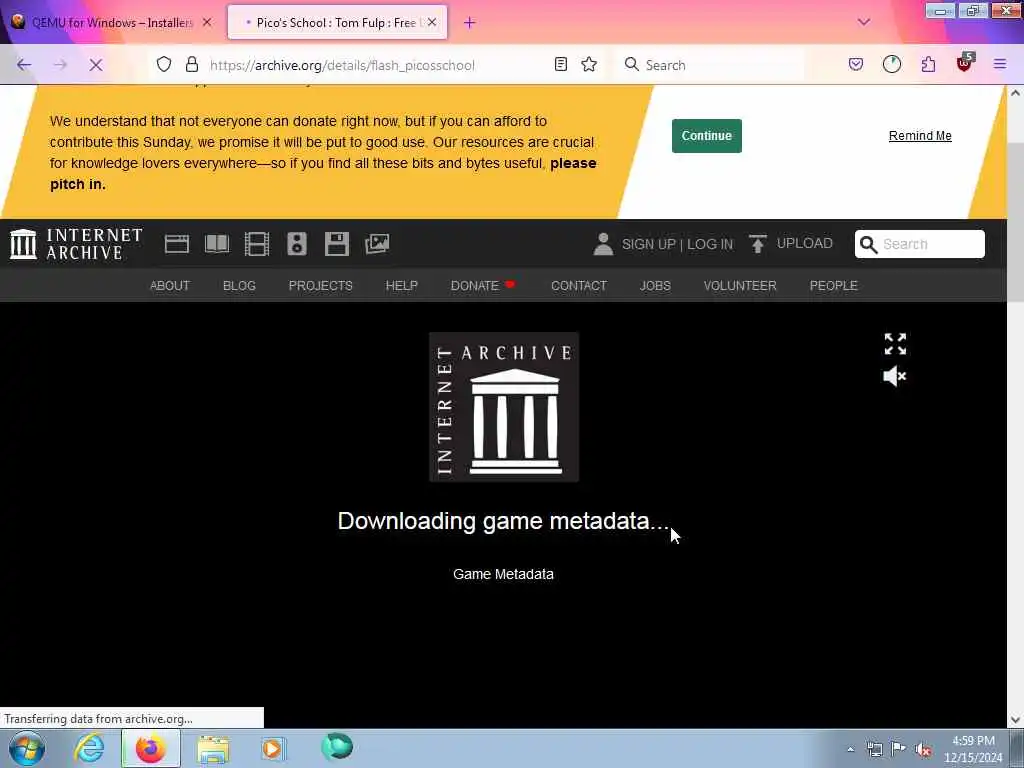Image resolution: width=1024 pixels, height=768 pixels.
Task: Open the CONTACT menu item
Action: pos(579,285)
